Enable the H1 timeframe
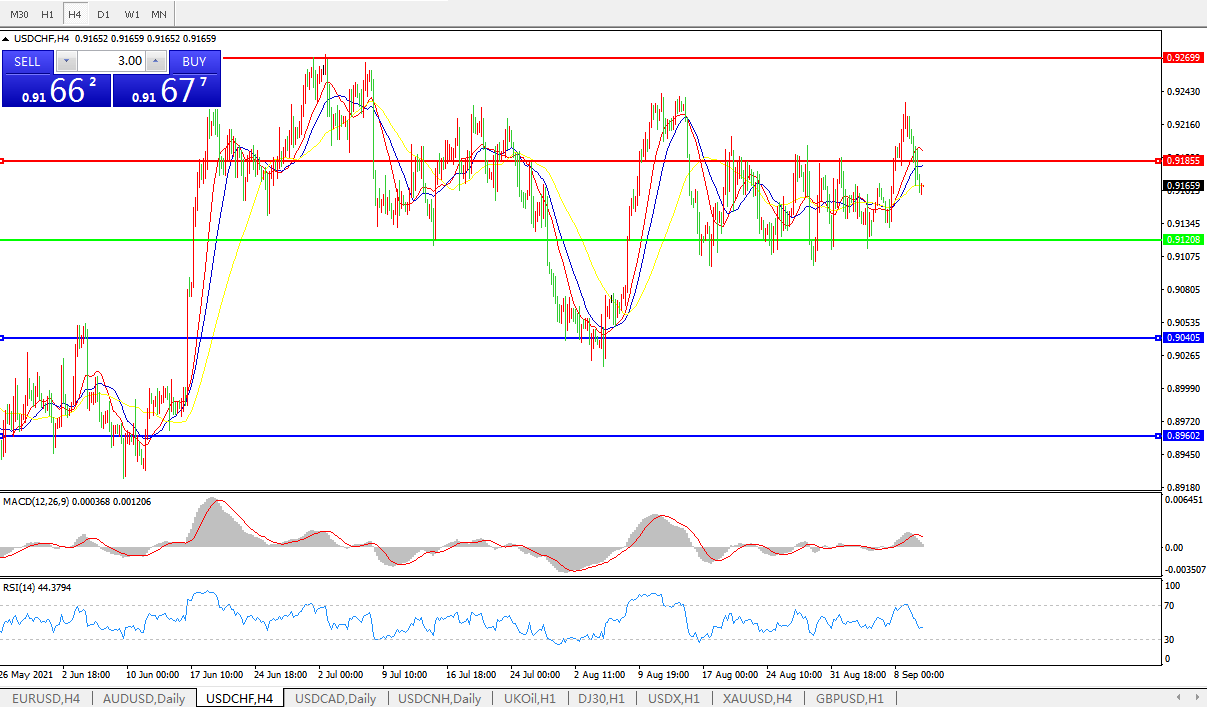The image size is (1207, 707). click(x=47, y=14)
